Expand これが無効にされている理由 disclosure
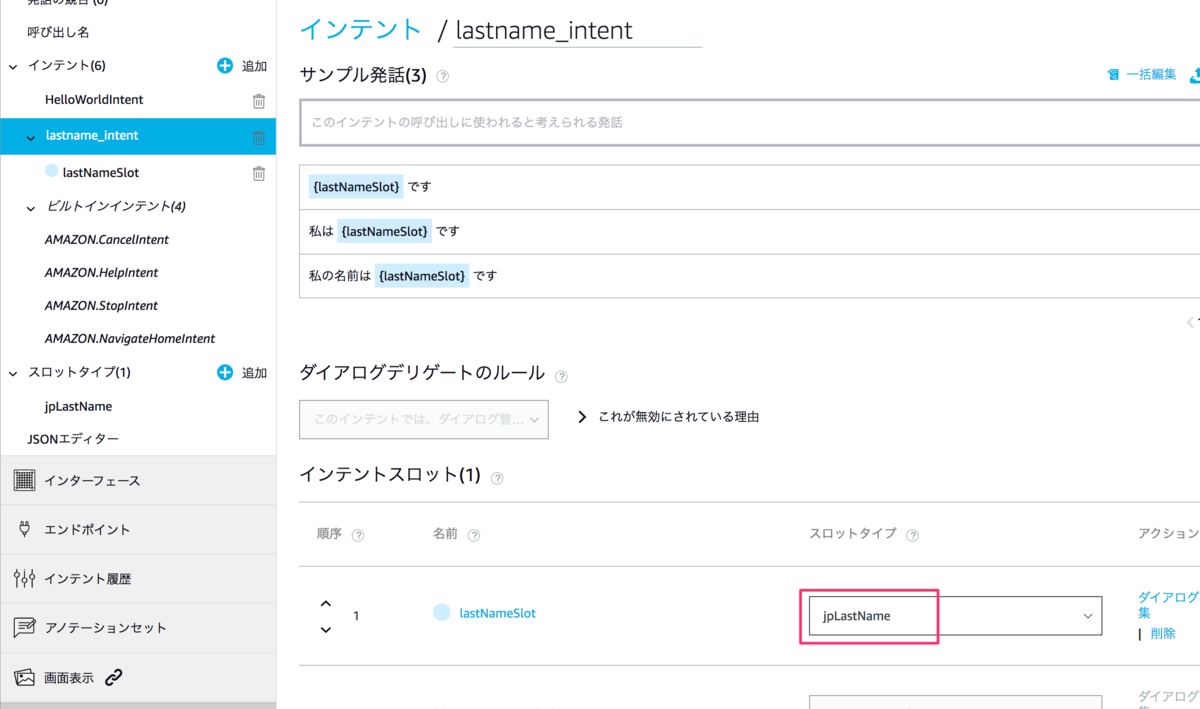The height and width of the screenshot is (709, 1200). [583, 419]
